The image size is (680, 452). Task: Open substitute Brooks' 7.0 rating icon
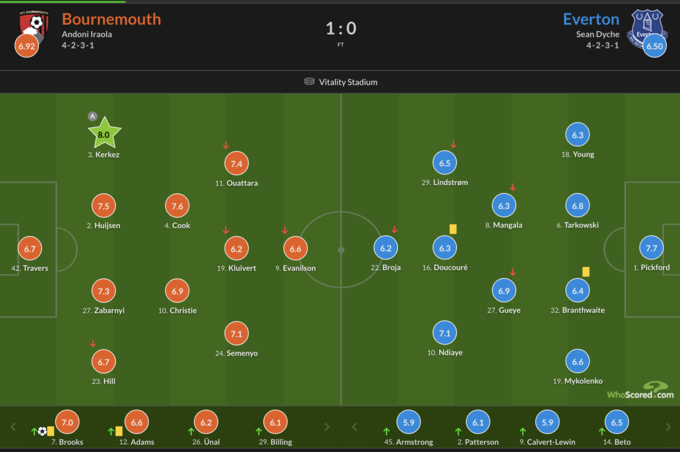68,422
